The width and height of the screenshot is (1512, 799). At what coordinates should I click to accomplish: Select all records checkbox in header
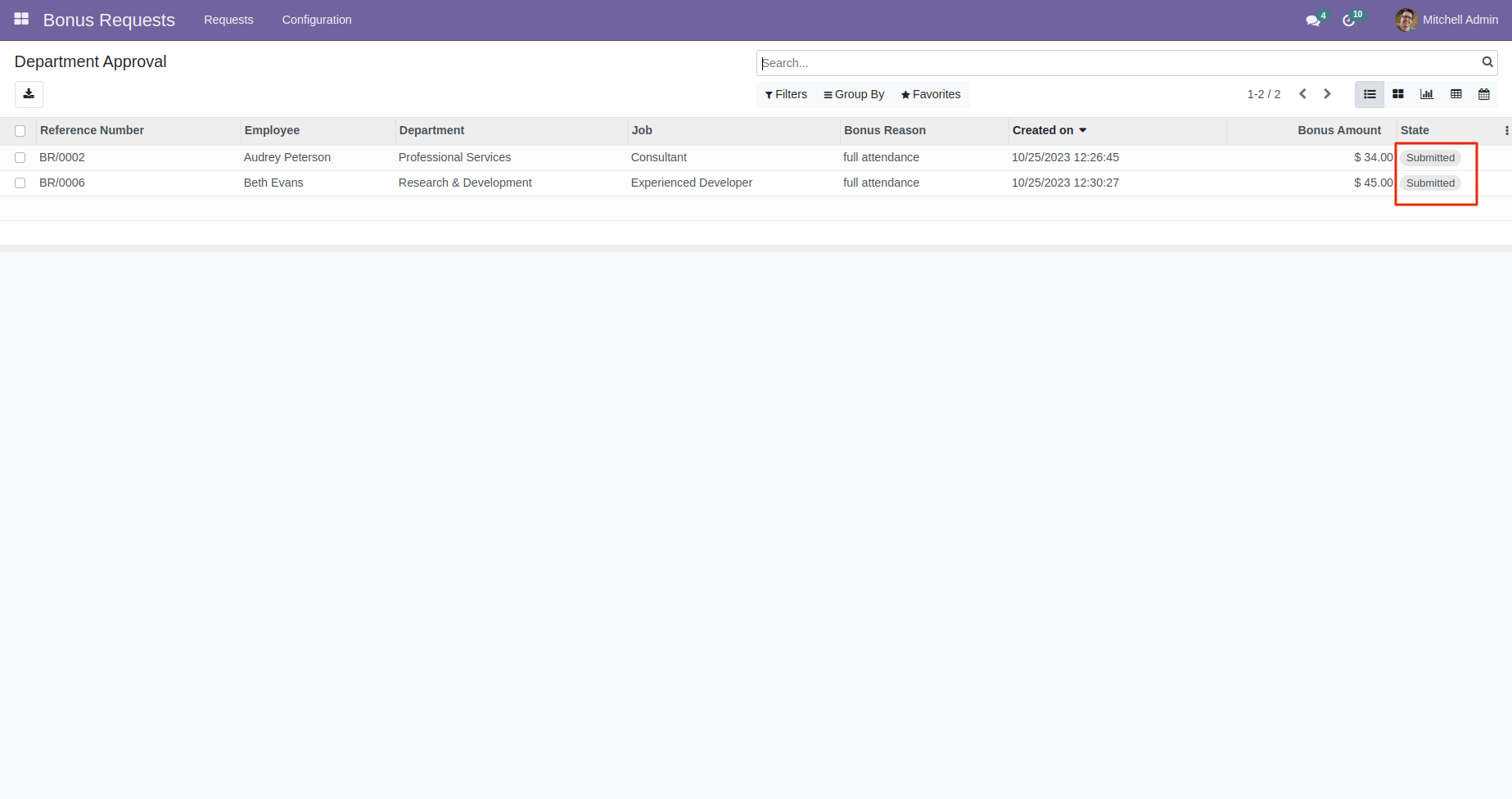[20, 131]
